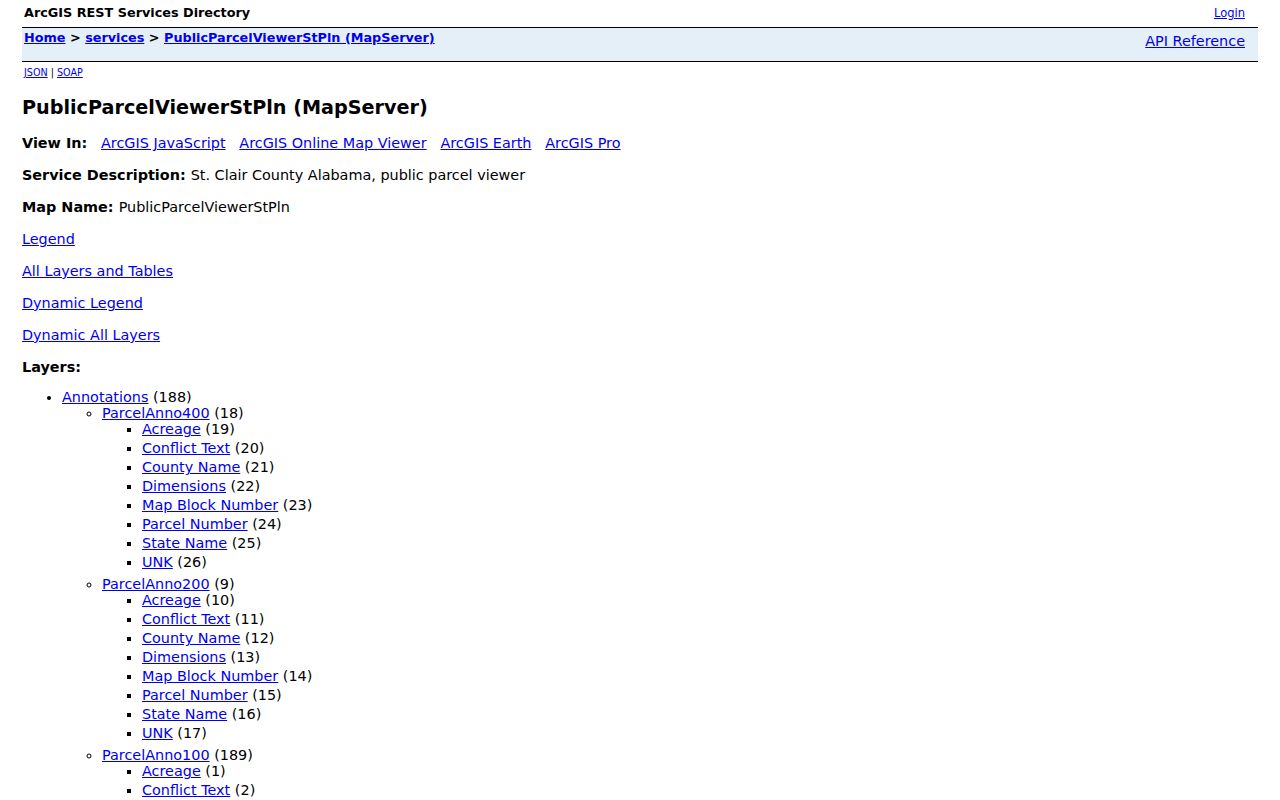
Task: View the JSON format link
Action: [35, 72]
